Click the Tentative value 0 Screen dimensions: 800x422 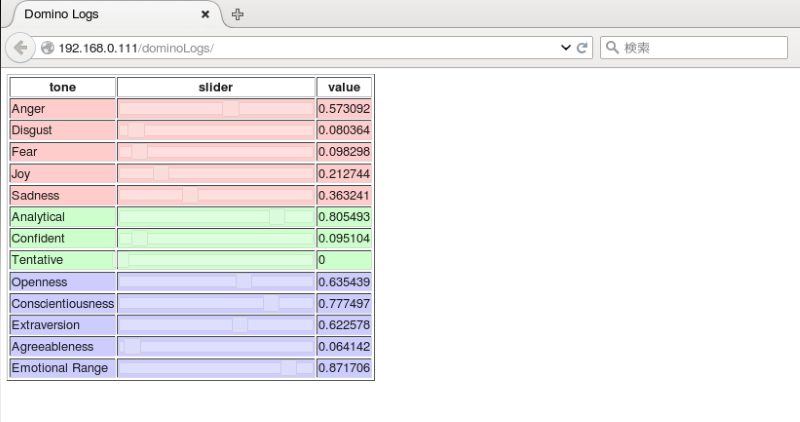tap(321, 260)
